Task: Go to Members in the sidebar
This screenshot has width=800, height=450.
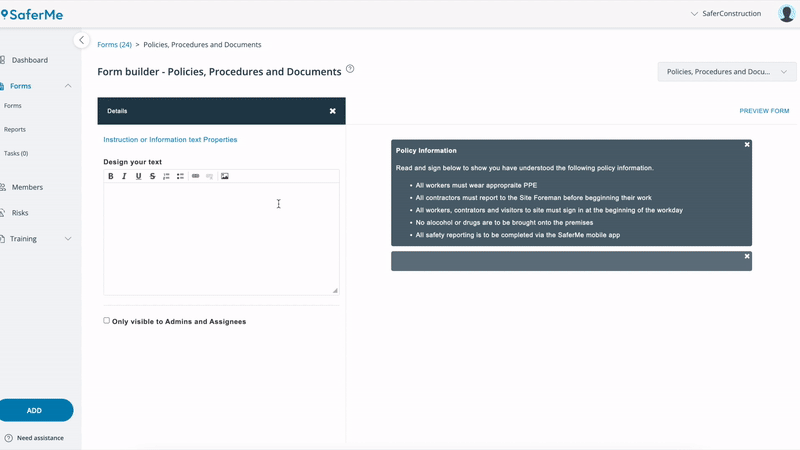Action: 27,187
